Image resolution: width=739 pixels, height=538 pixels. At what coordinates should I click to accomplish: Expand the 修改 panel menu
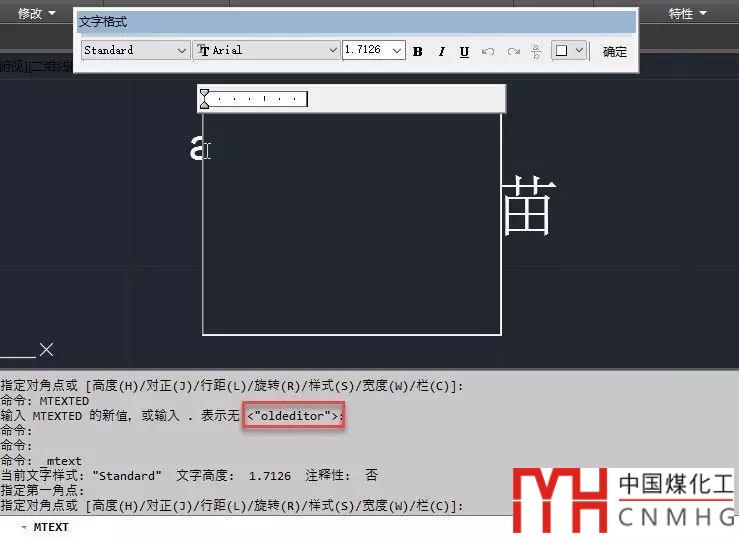37,13
